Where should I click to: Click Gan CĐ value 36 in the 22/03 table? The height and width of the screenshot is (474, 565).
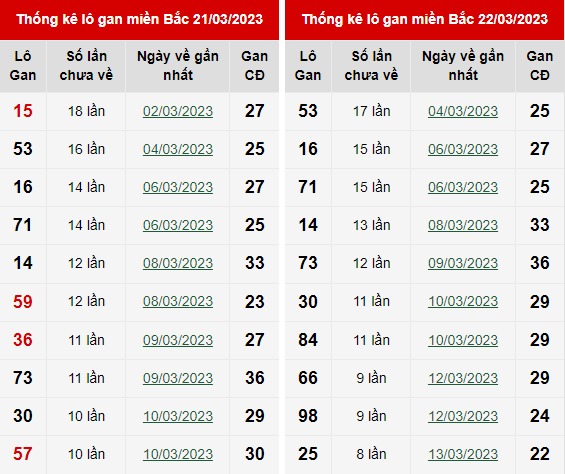click(539, 263)
